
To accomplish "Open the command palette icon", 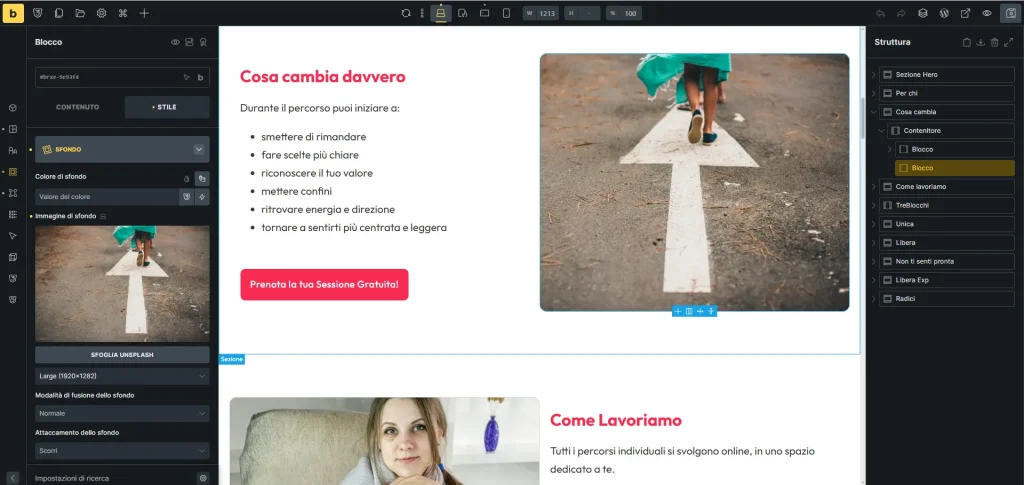I will tap(123, 13).
